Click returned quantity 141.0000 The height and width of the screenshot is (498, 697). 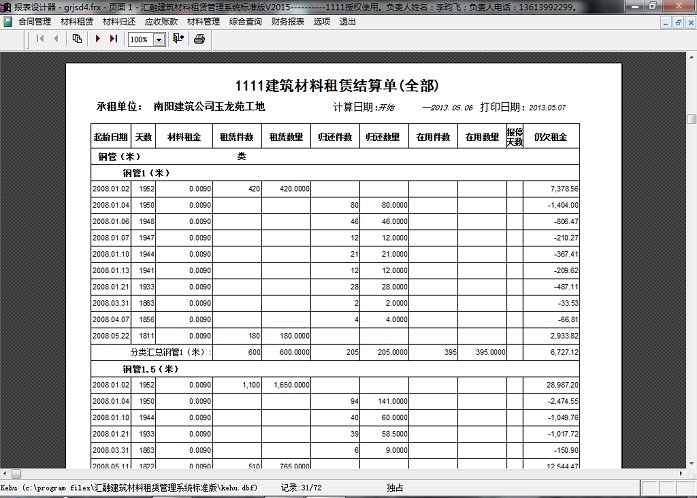(x=393, y=402)
